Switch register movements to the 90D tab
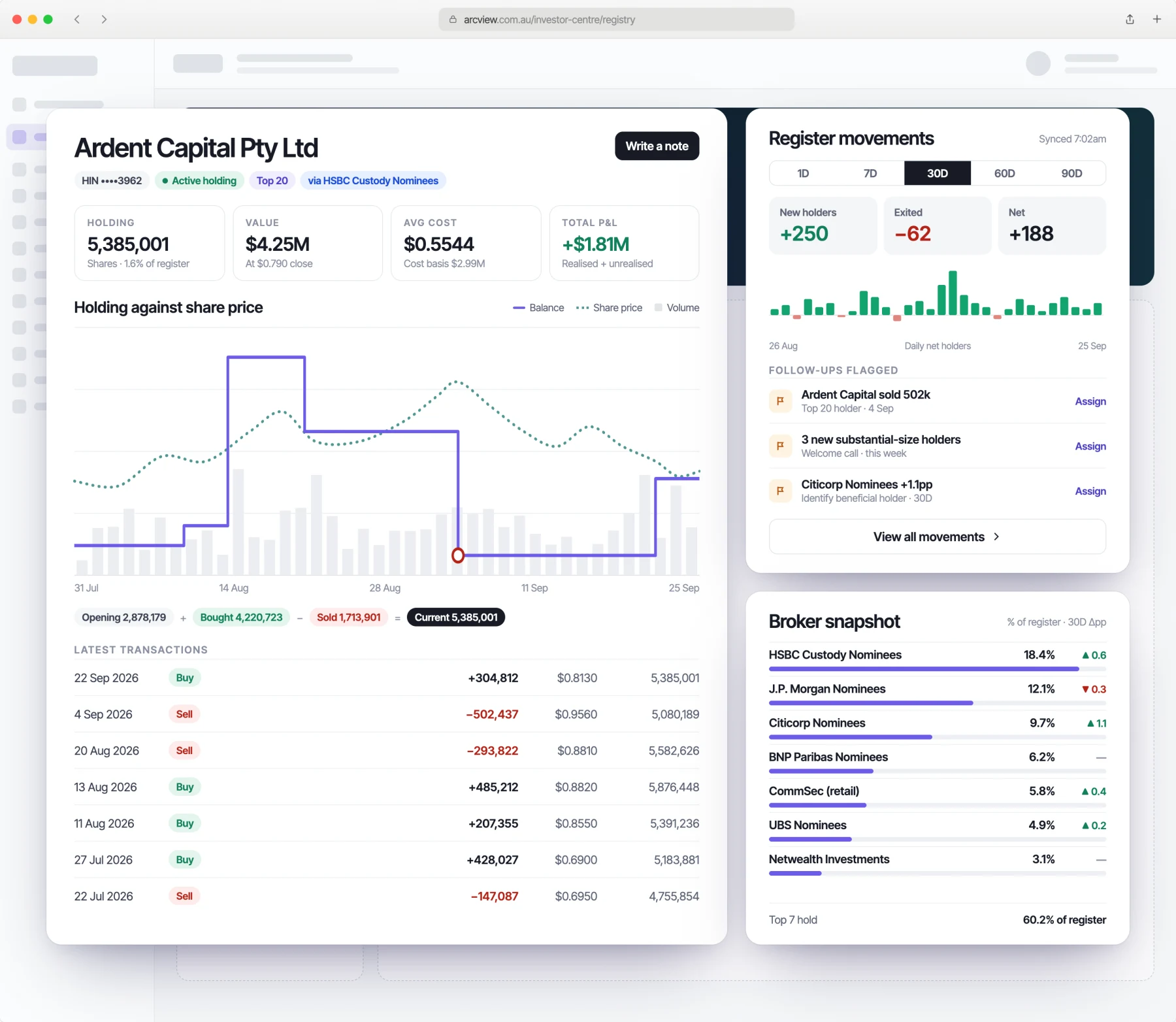1176x1022 pixels. tap(1071, 173)
